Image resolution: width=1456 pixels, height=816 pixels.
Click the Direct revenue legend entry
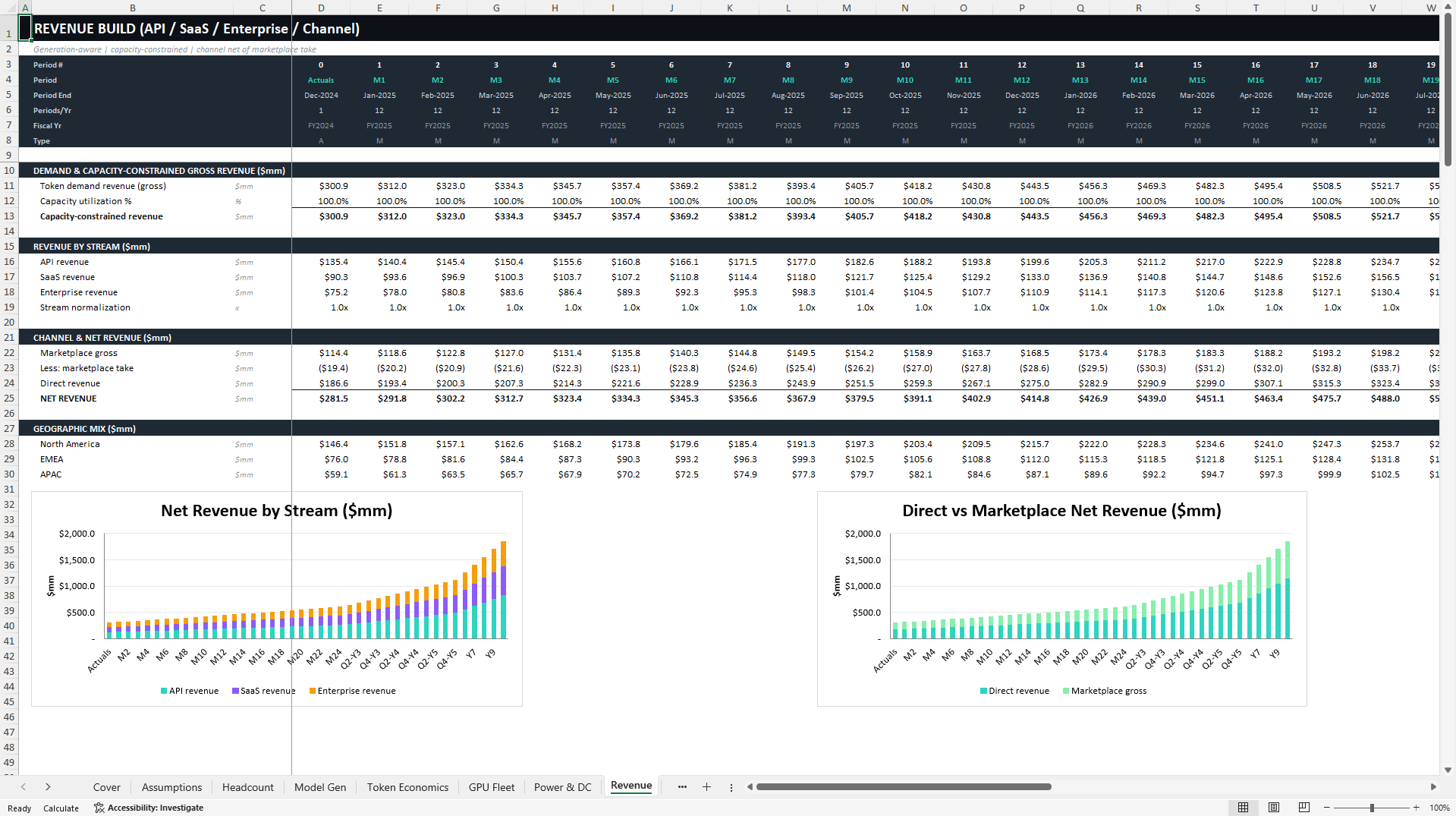coord(1014,691)
